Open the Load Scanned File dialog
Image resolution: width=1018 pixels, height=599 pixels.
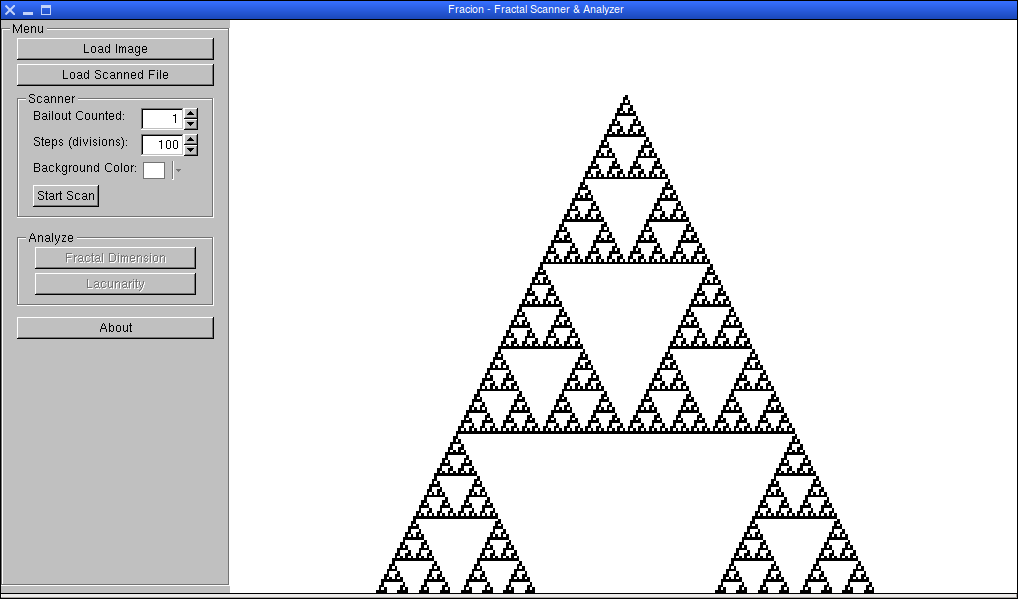click(x=115, y=75)
